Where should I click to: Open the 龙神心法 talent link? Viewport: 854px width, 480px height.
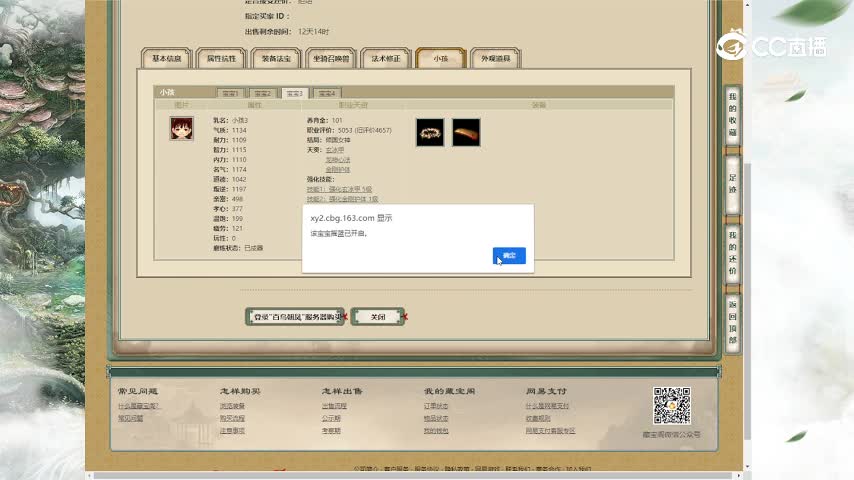(x=338, y=160)
